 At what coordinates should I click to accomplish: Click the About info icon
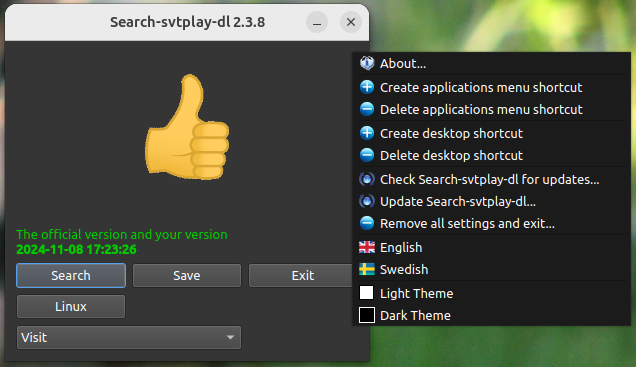pyautogui.click(x=367, y=63)
